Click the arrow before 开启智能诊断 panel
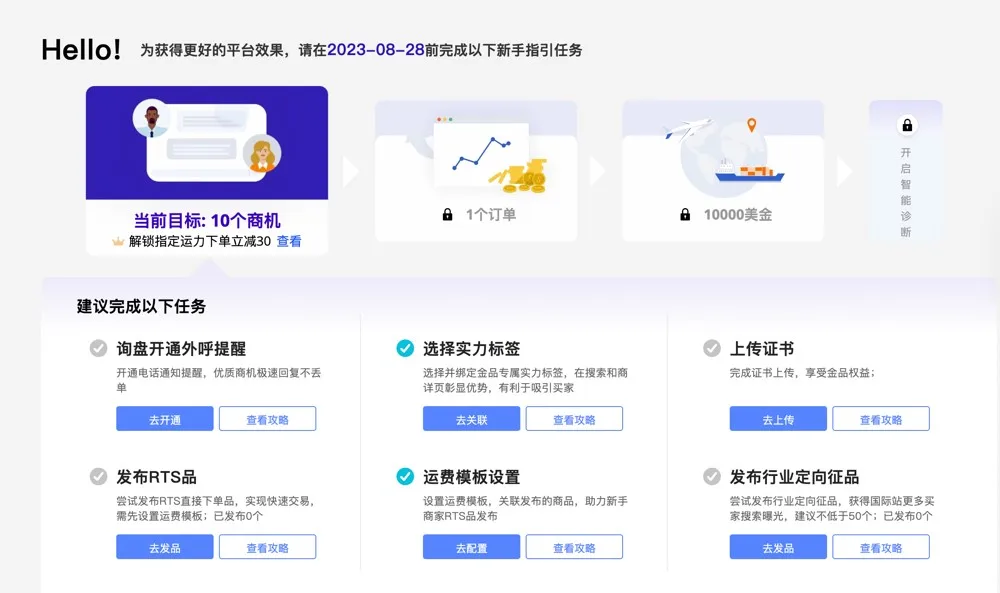Image resolution: width=1000 pixels, height=593 pixels. [x=844, y=171]
